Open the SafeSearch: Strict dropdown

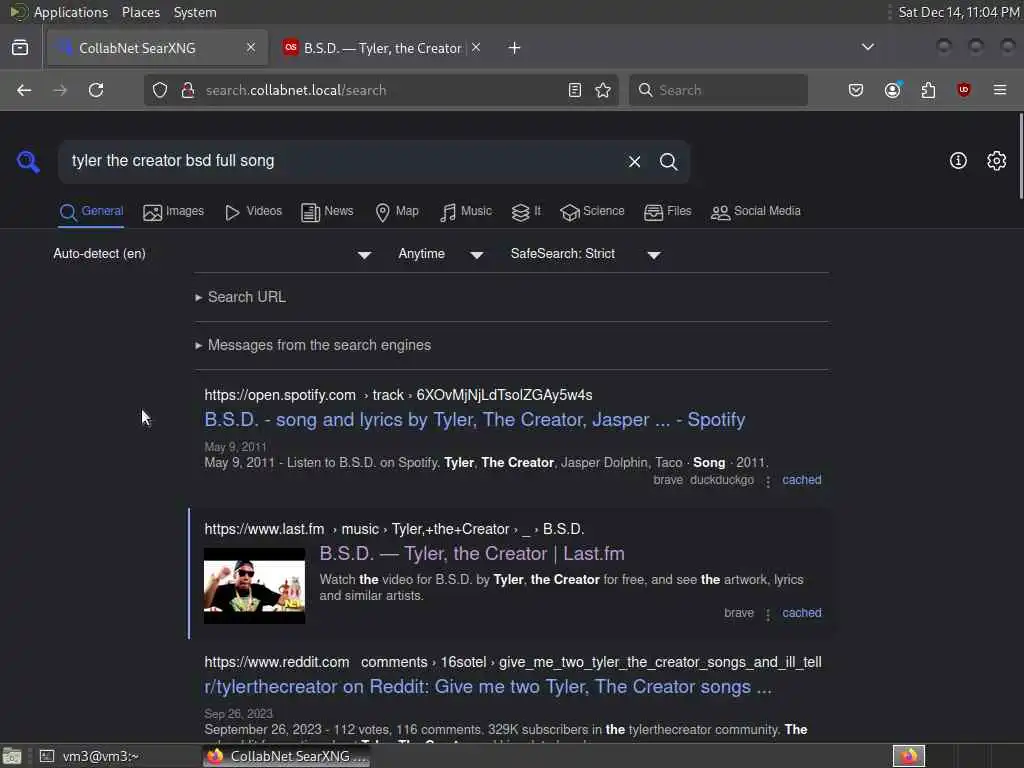586,254
